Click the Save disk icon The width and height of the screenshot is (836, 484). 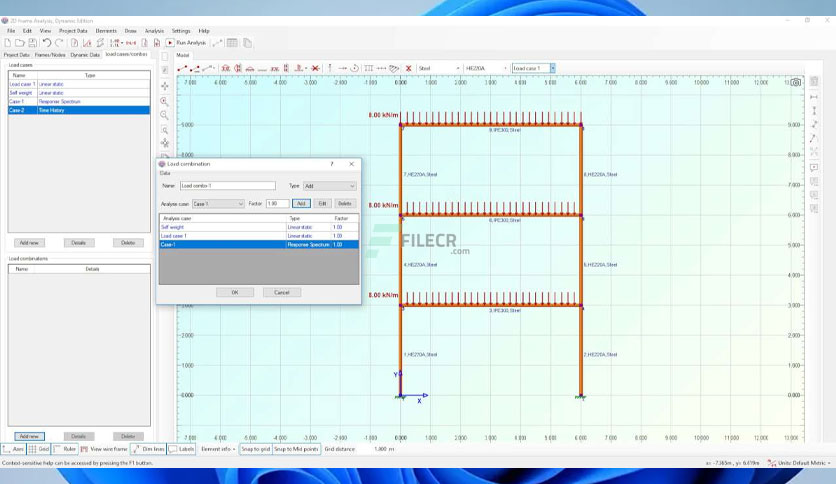click(33, 43)
